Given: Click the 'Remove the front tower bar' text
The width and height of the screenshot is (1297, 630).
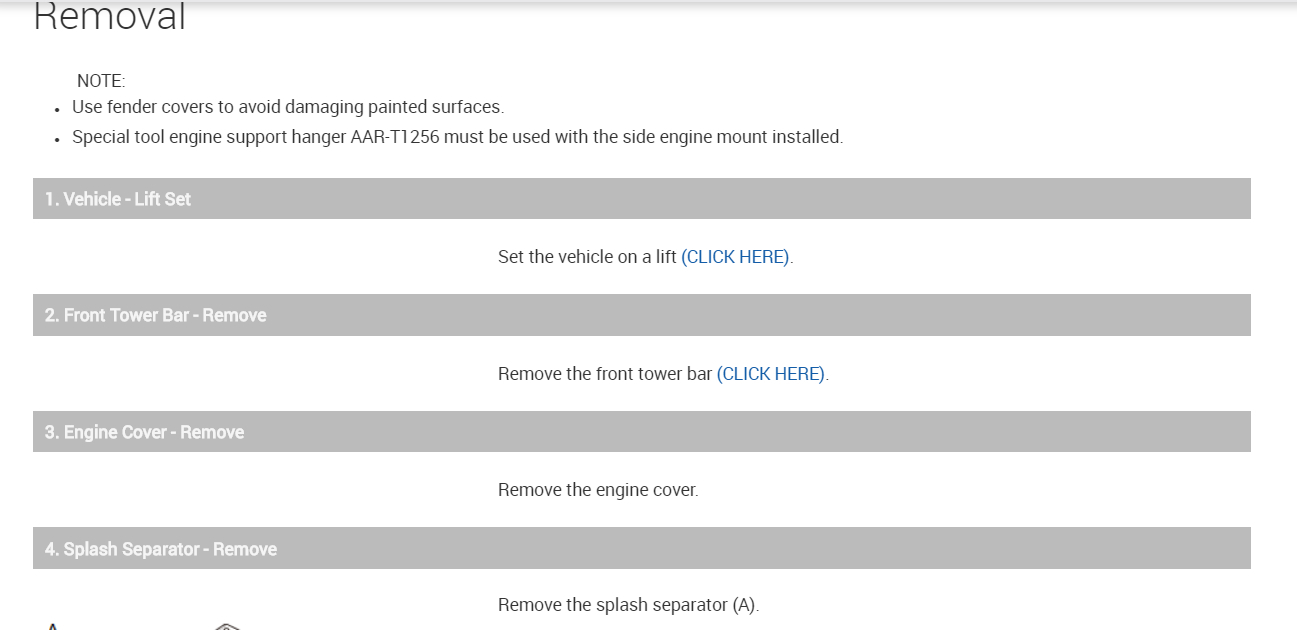Looking at the screenshot, I should (605, 374).
